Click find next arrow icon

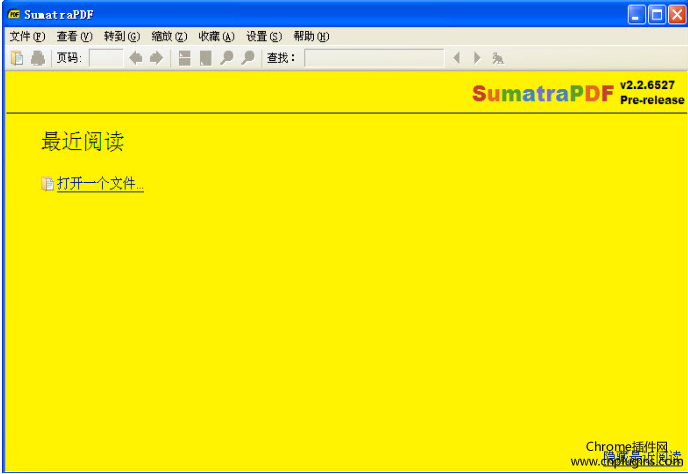477,58
